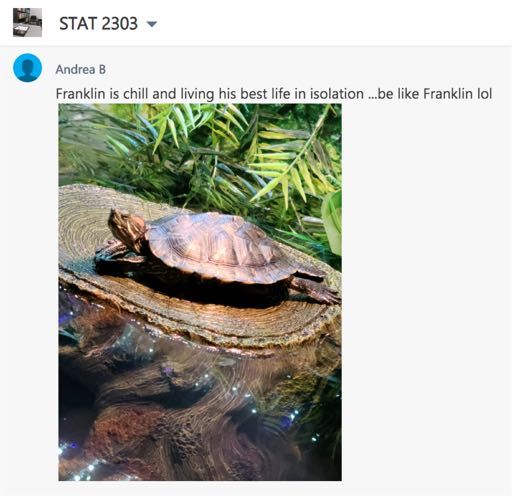Click the light green leaf at photo's right edge
Viewport: 512px width, 496px height.
pyautogui.click(x=332, y=222)
